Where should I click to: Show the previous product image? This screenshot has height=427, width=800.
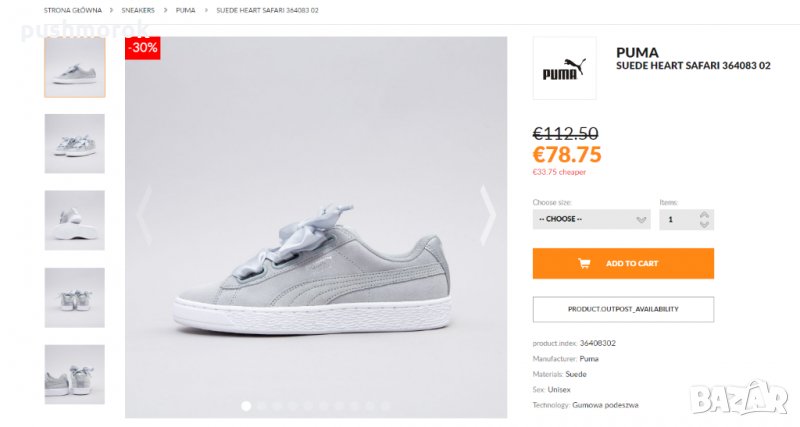pyautogui.click(x=144, y=214)
